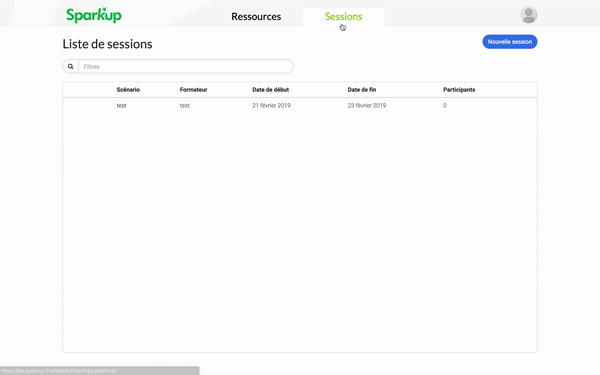
Task: Click the Participants column header
Action: coord(459,90)
